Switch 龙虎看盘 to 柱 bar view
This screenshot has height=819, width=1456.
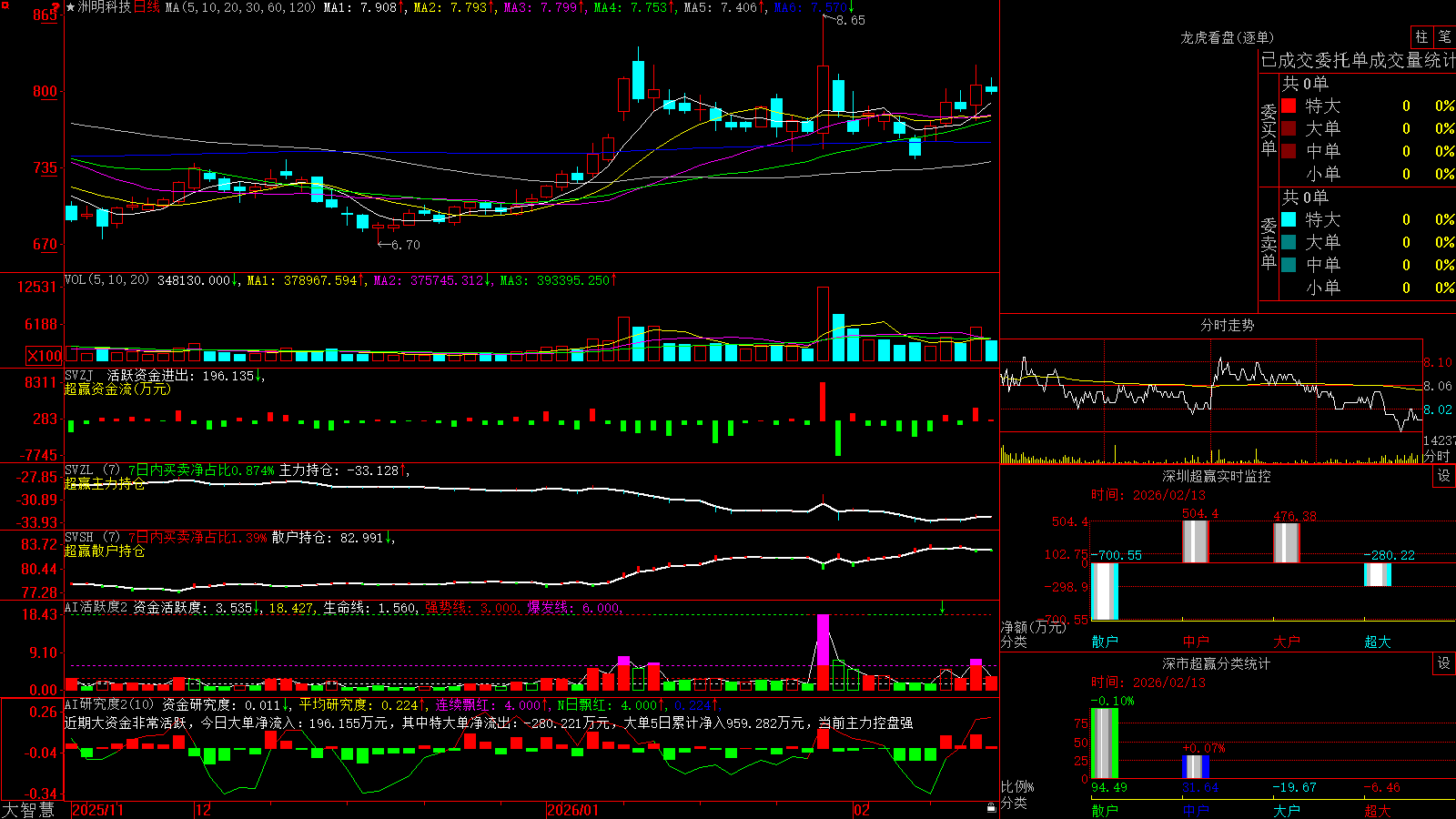(x=1421, y=36)
